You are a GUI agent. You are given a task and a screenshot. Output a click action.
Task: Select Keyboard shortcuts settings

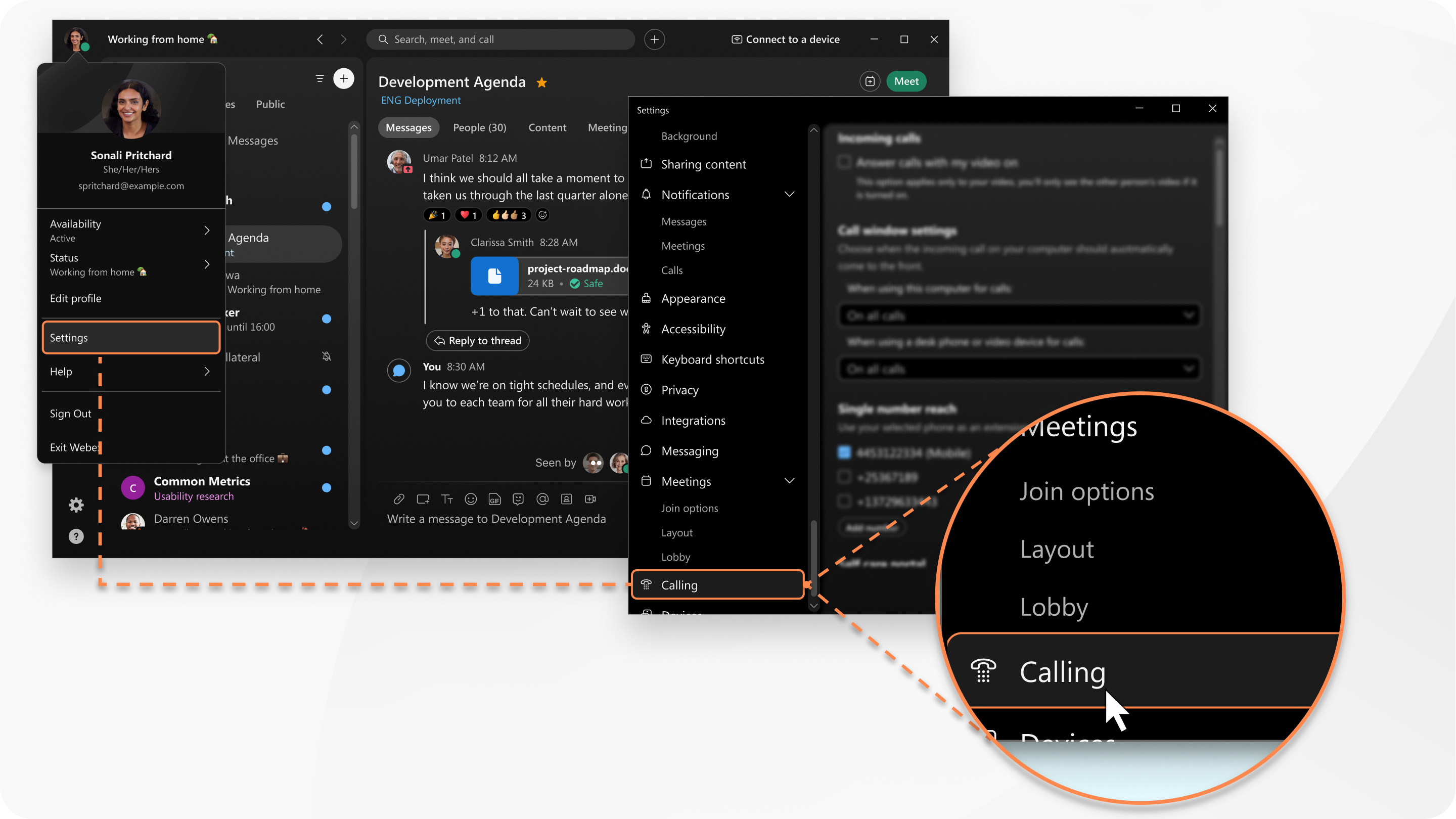[712, 359]
